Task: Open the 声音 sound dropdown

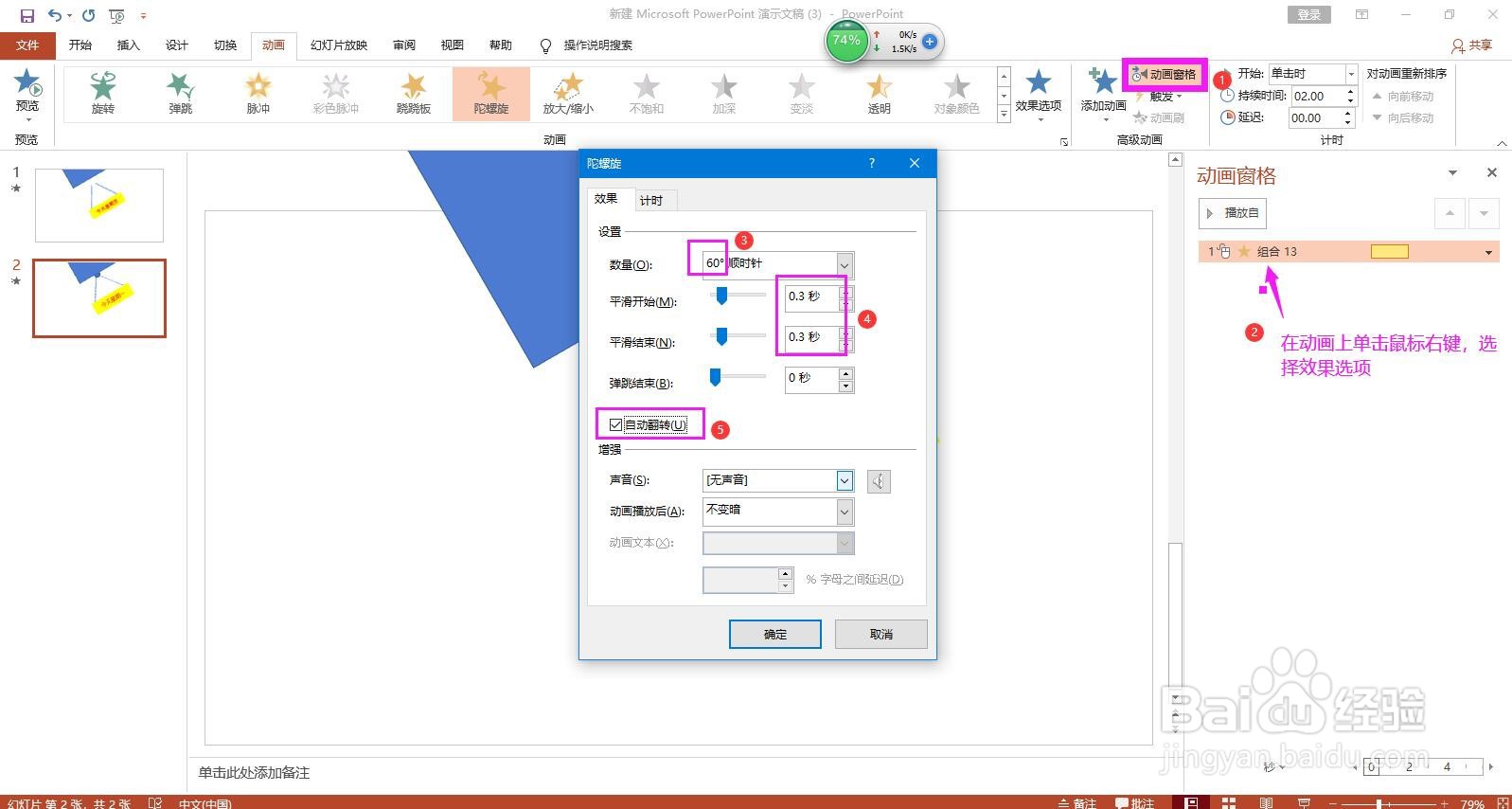Action: point(845,480)
